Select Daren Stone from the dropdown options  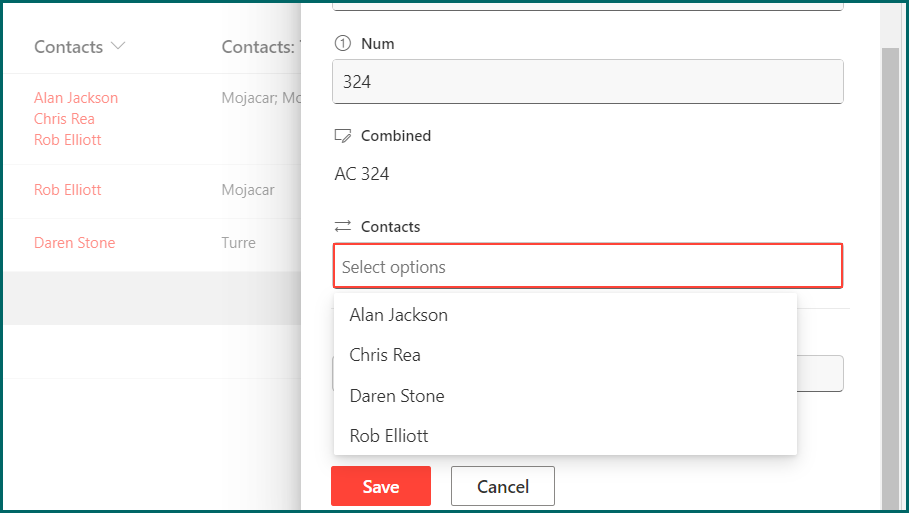(397, 396)
